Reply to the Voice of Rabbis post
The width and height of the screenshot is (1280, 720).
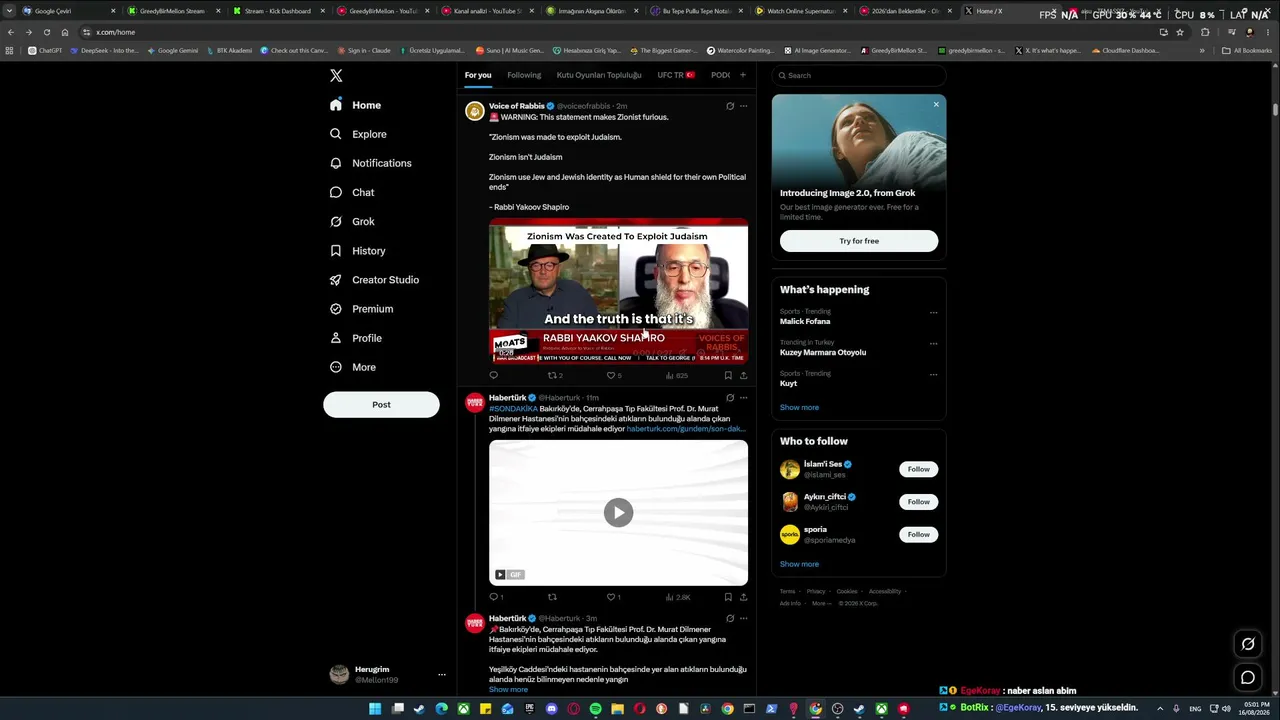pyautogui.click(x=493, y=375)
